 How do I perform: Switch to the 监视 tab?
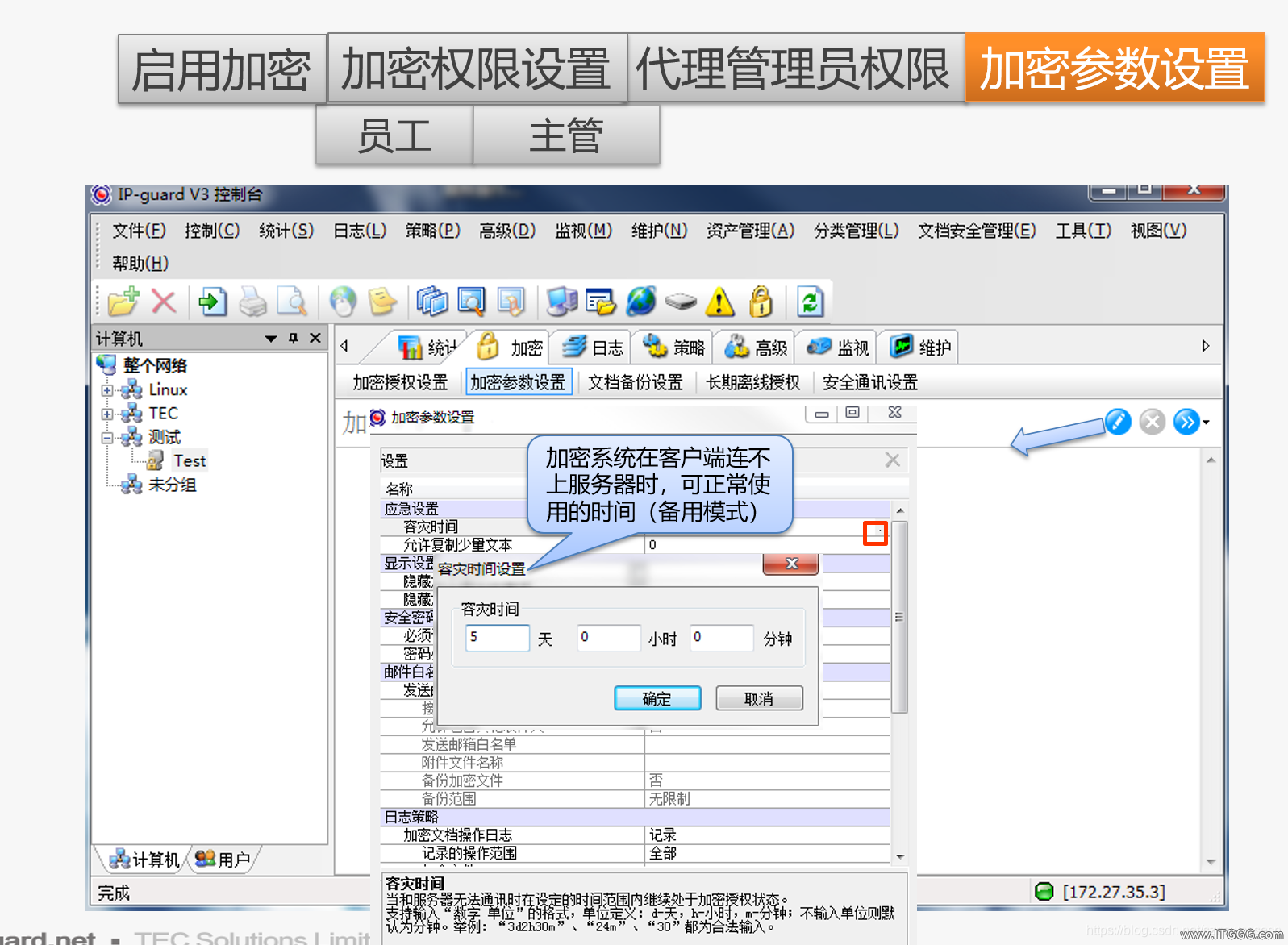click(837, 348)
